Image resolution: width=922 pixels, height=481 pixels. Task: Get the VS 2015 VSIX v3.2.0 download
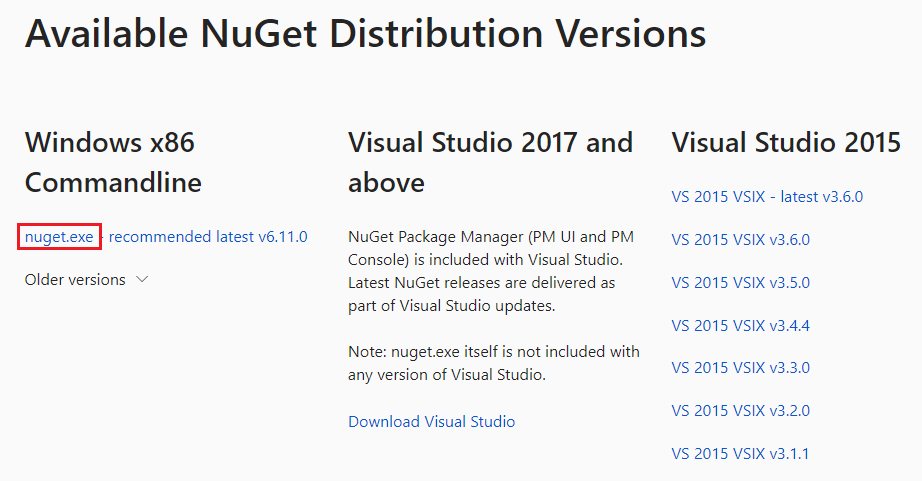pyautogui.click(x=740, y=410)
